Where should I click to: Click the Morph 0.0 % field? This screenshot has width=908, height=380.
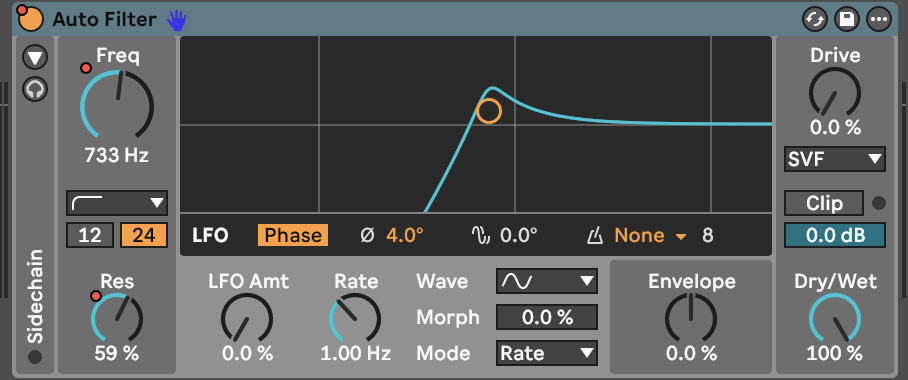(547, 317)
